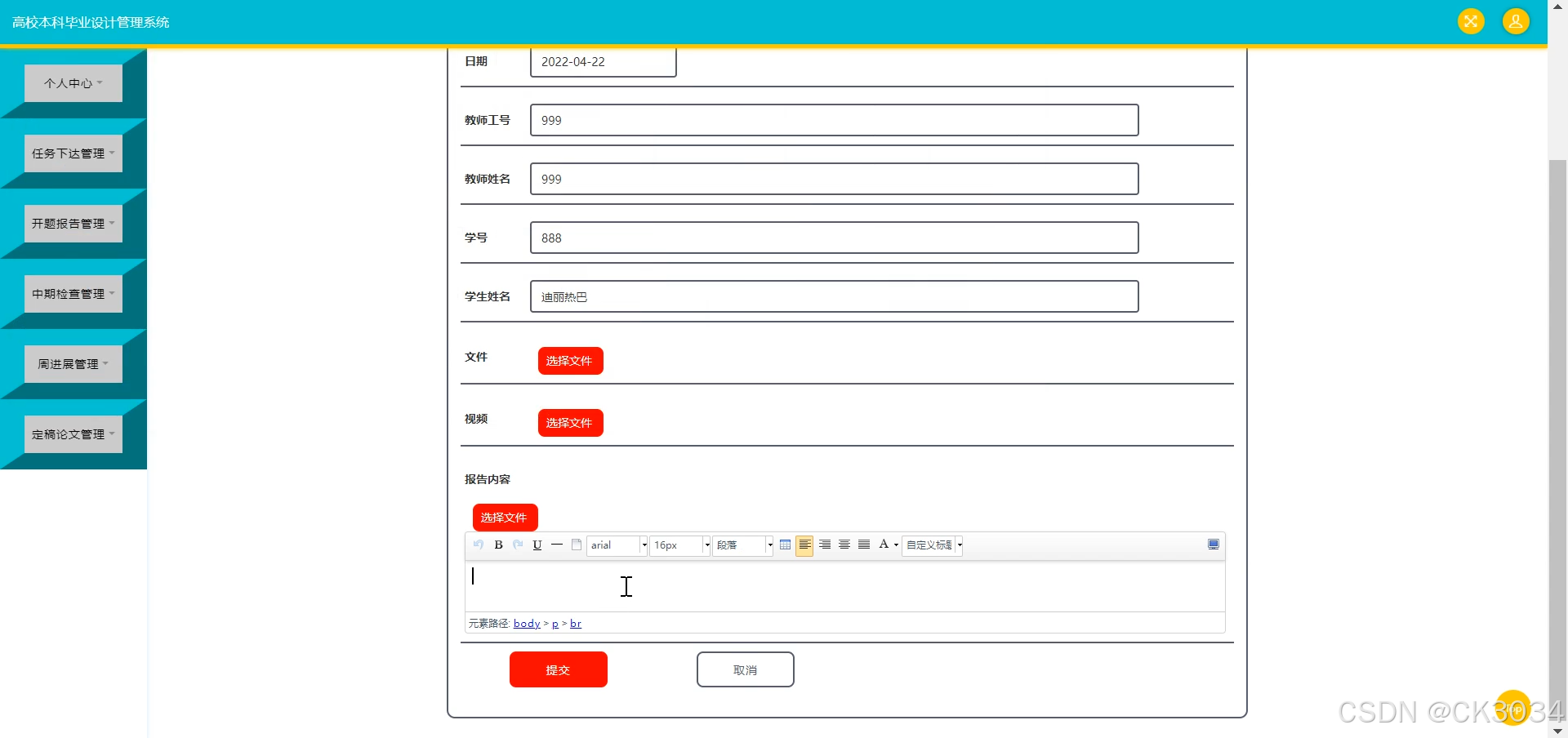This screenshot has width=1568, height=738.
Task: Align text left in the editor
Action: tap(804, 545)
